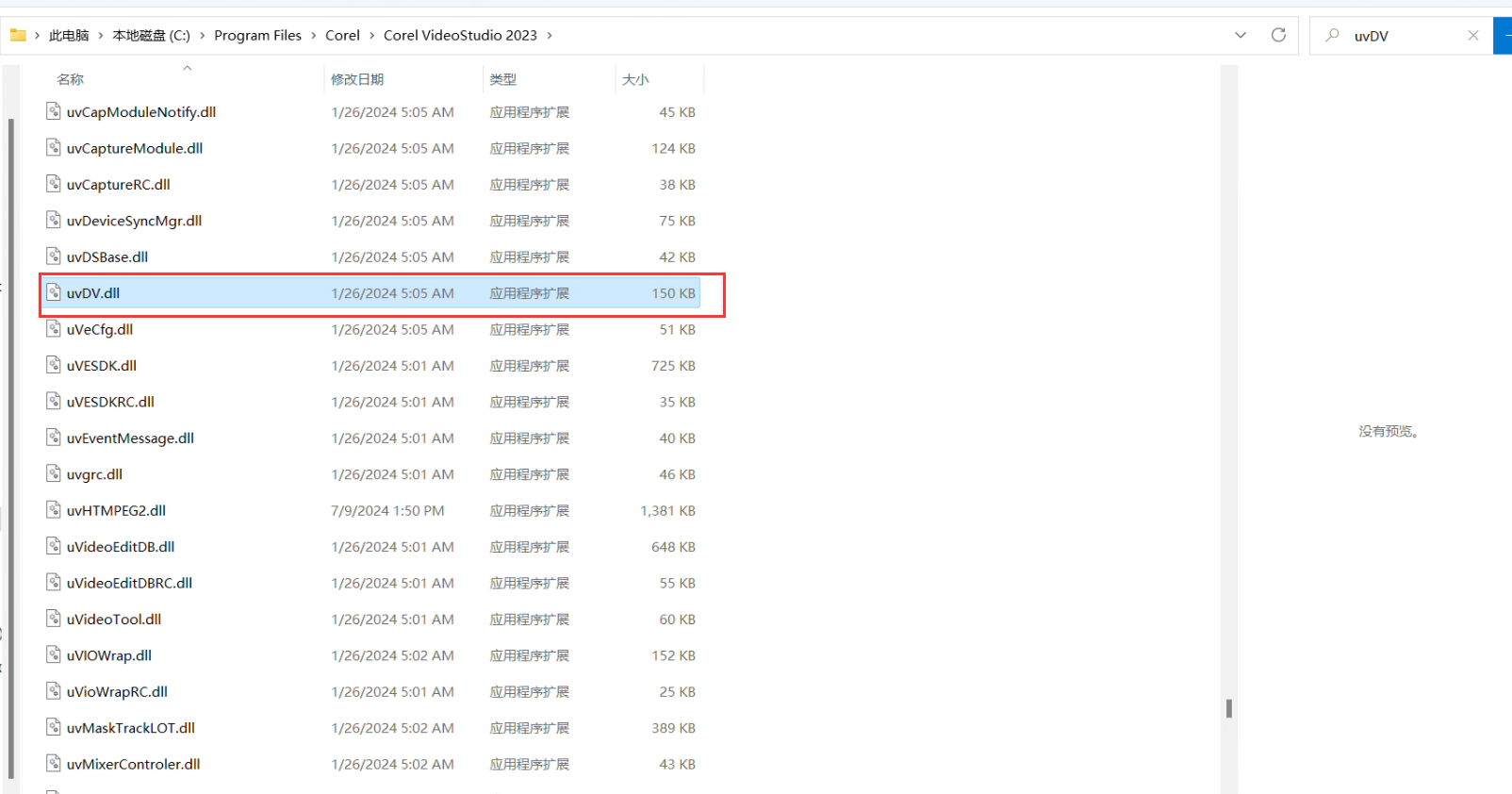
Task: Expand chevron after Program Files breadcrumb
Action: pos(313,36)
